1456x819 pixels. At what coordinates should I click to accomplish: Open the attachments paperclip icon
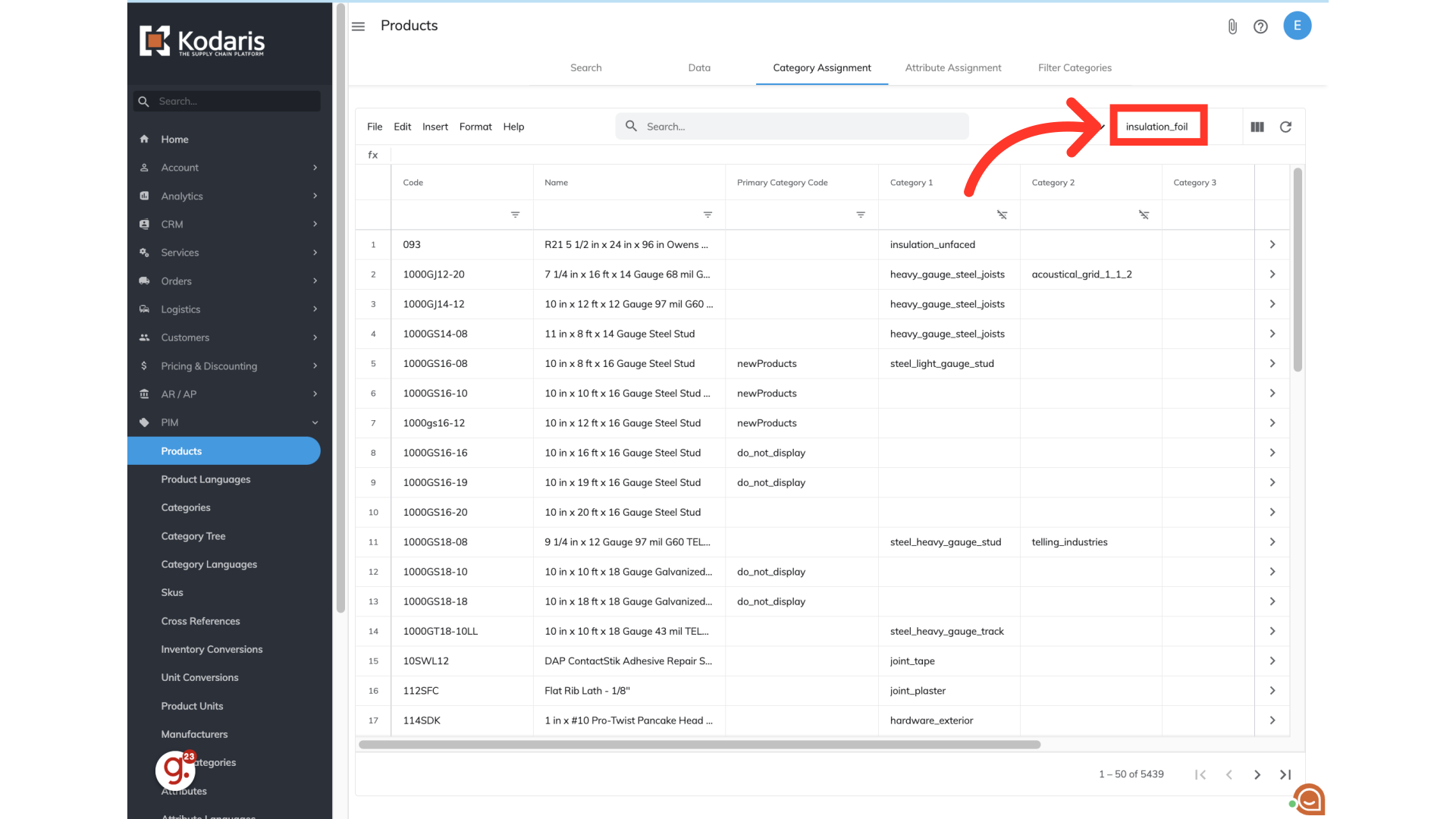(1232, 27)
